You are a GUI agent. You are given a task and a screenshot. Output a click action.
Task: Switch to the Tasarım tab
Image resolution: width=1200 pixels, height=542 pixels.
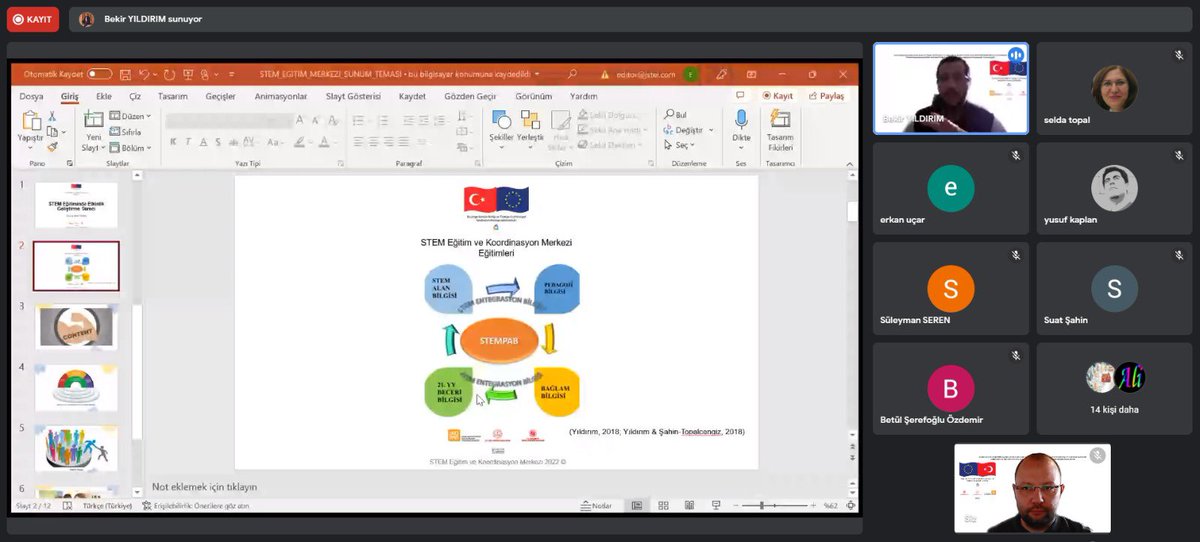(172, 96)
